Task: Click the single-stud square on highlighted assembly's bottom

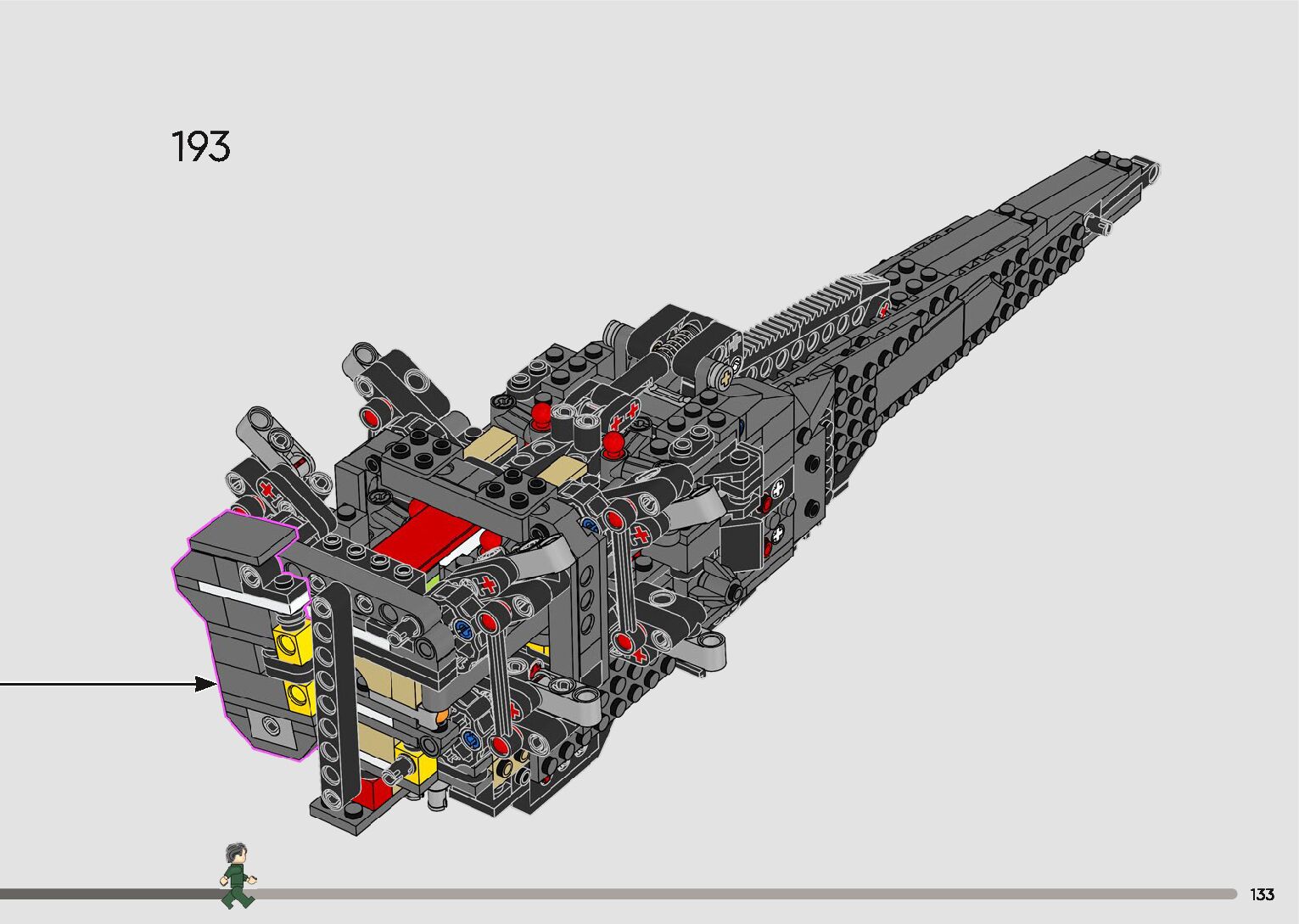Action: click(x=272, y=725)
